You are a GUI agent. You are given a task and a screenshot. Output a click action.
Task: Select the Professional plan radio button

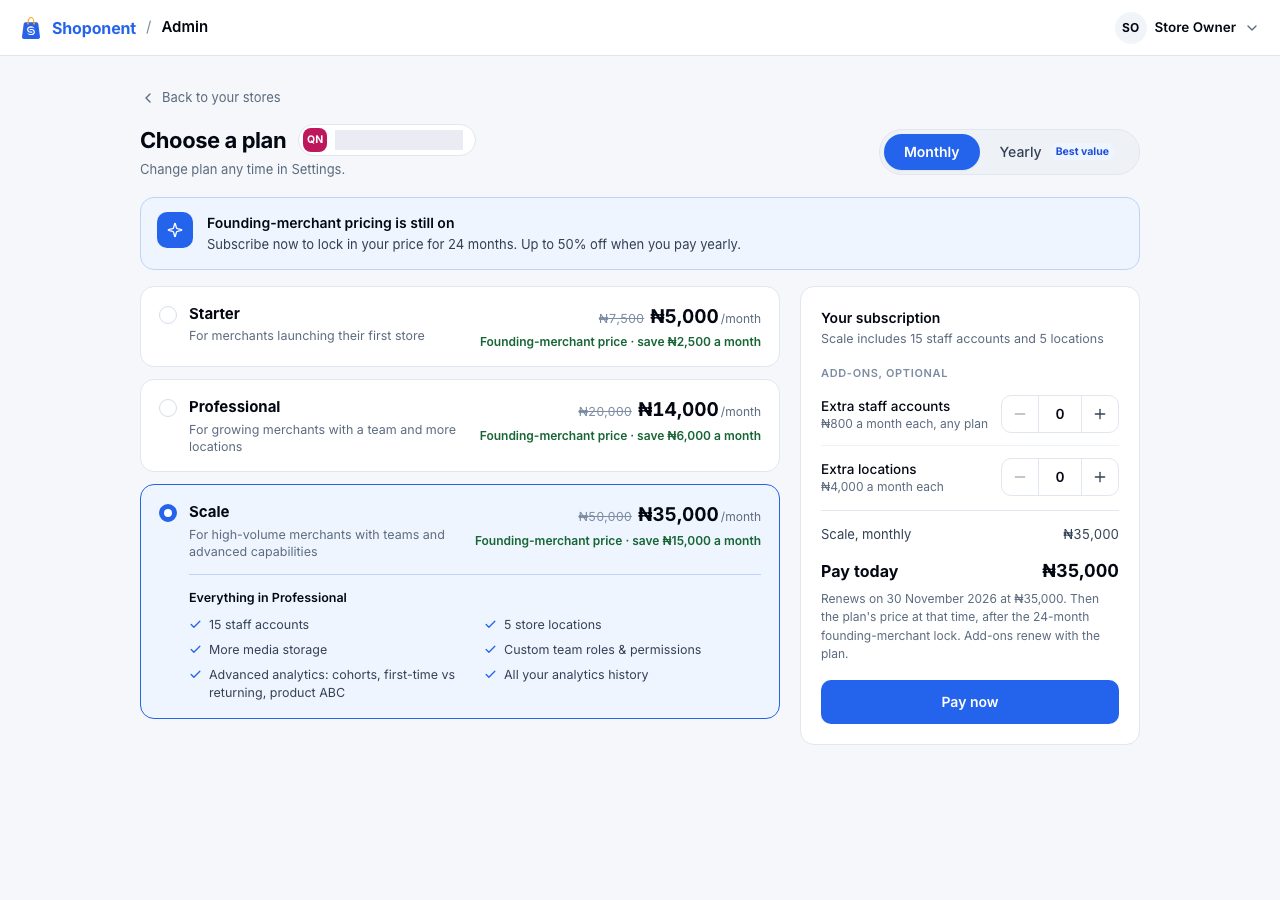[x=168, y=408]
